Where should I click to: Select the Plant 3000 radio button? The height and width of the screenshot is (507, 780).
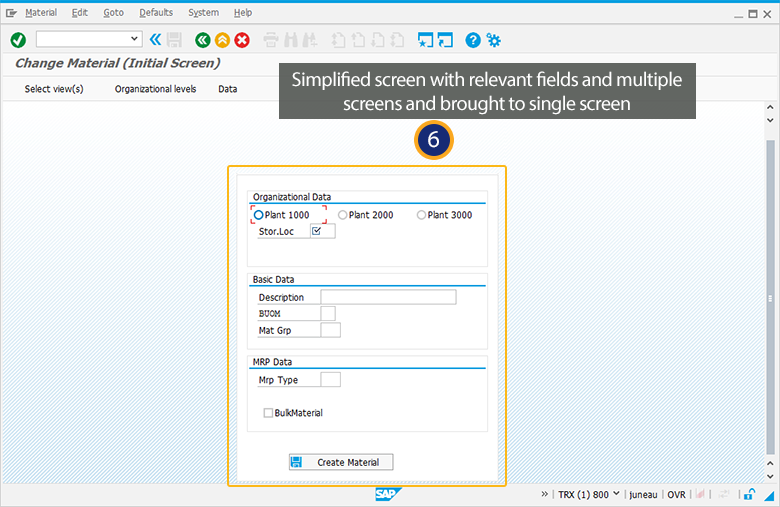[x=421, y=215]
